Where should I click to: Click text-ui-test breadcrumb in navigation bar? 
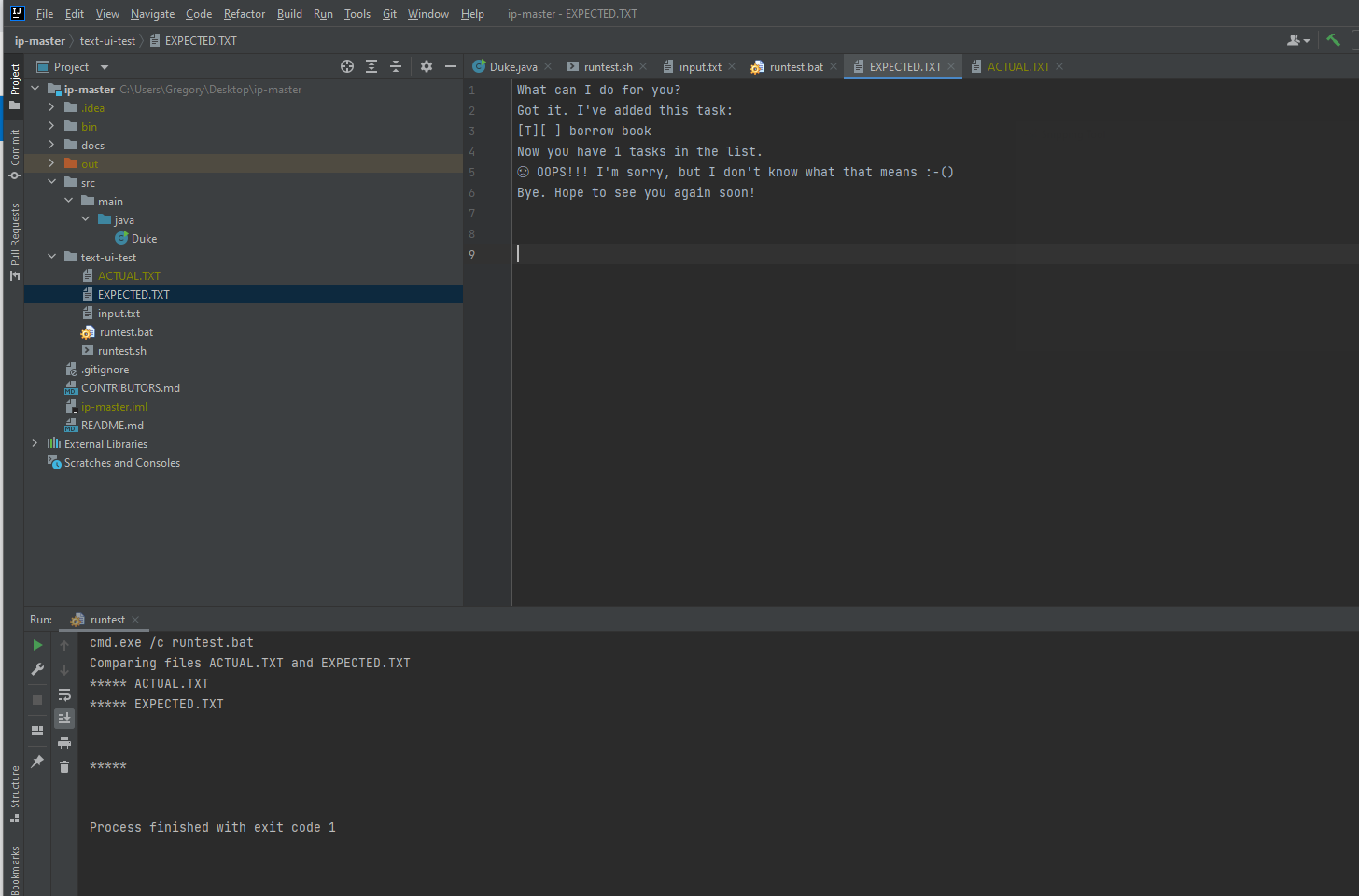(x=107, y=41)
